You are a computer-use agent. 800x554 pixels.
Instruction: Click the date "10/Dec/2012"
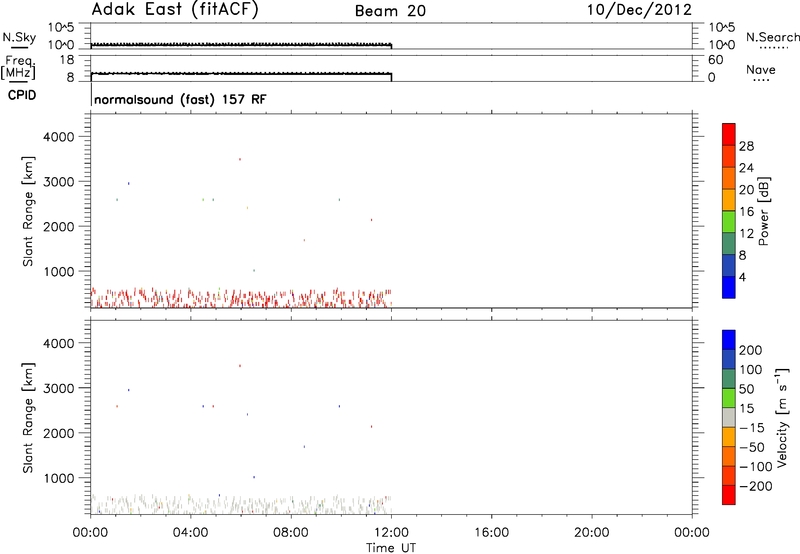click(x=639, y=10)
